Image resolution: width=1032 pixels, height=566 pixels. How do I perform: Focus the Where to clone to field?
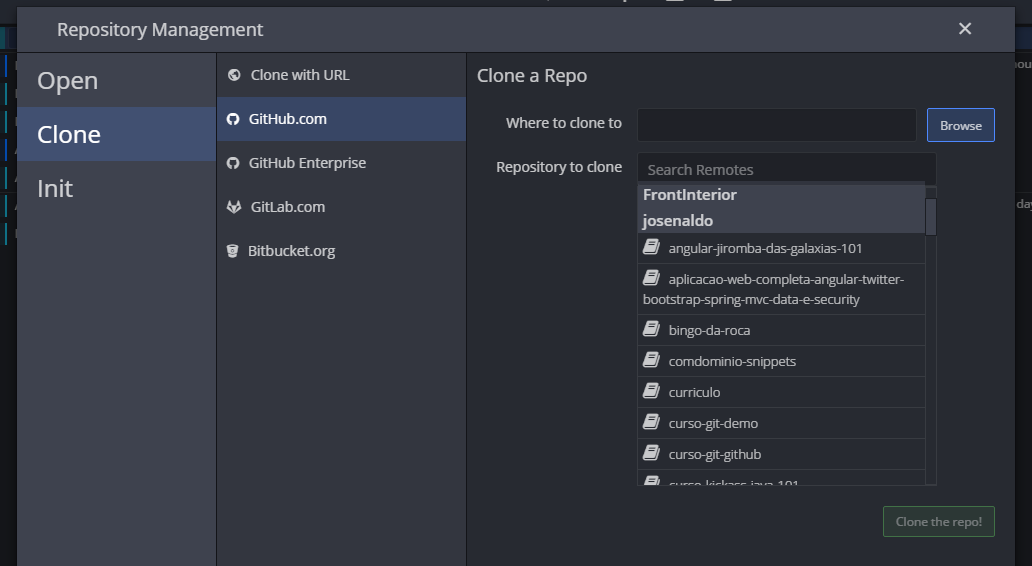coord(777,125)
